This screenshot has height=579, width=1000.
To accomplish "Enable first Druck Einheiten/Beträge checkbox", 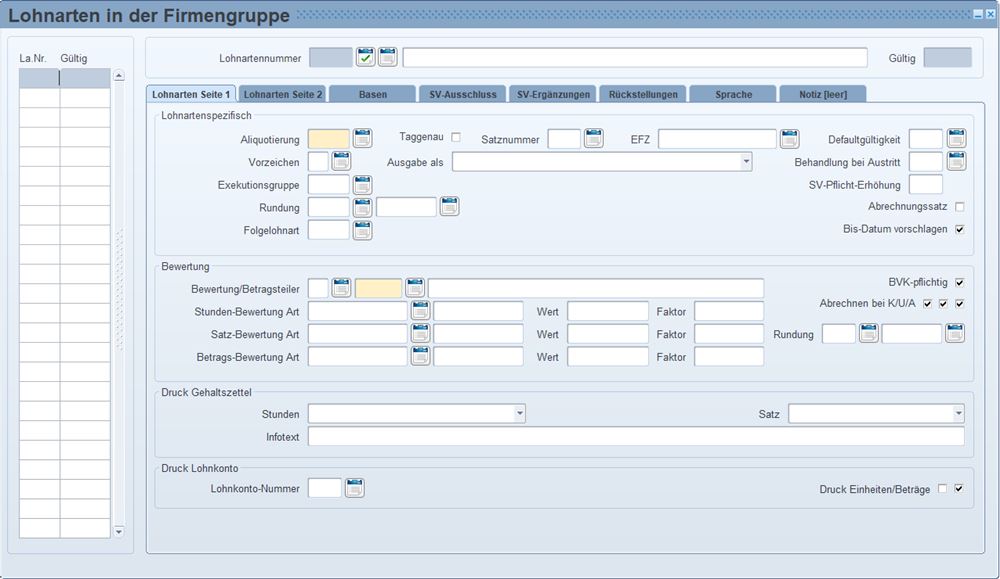I will tap(943, 488).
